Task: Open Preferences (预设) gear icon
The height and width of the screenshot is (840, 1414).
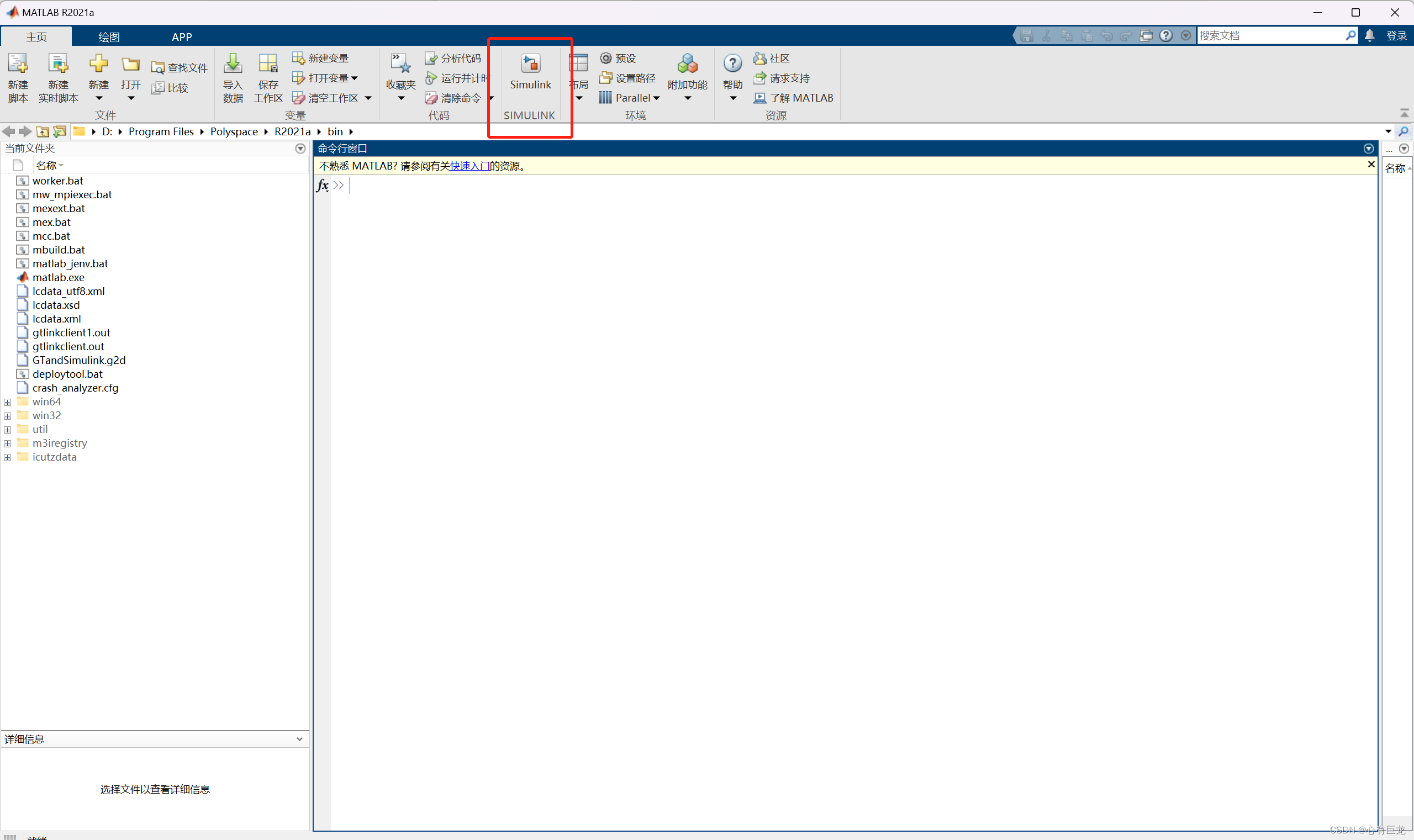Action: (606, 59)
